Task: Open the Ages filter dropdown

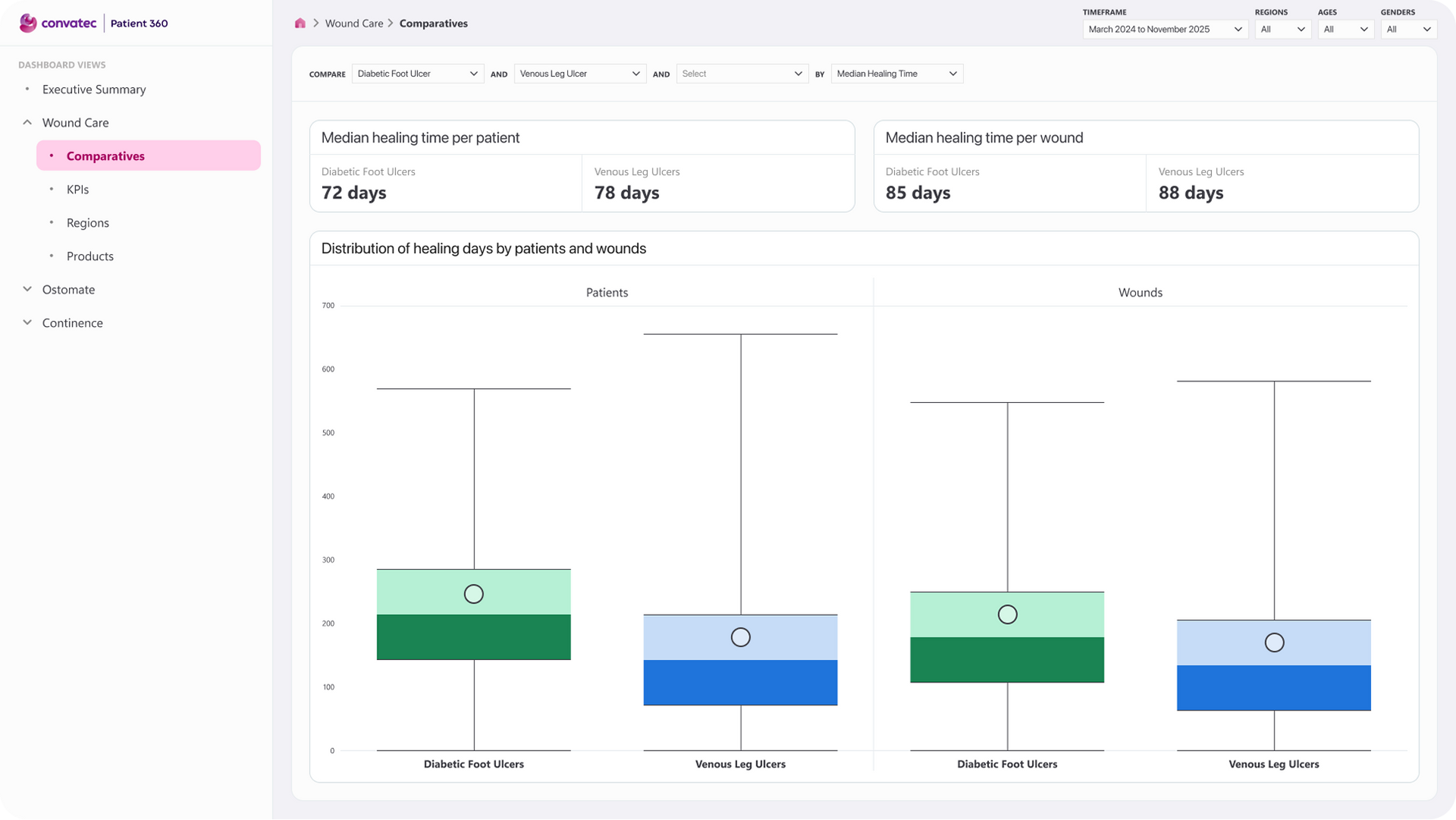Action: click(x=1345, y=30)
